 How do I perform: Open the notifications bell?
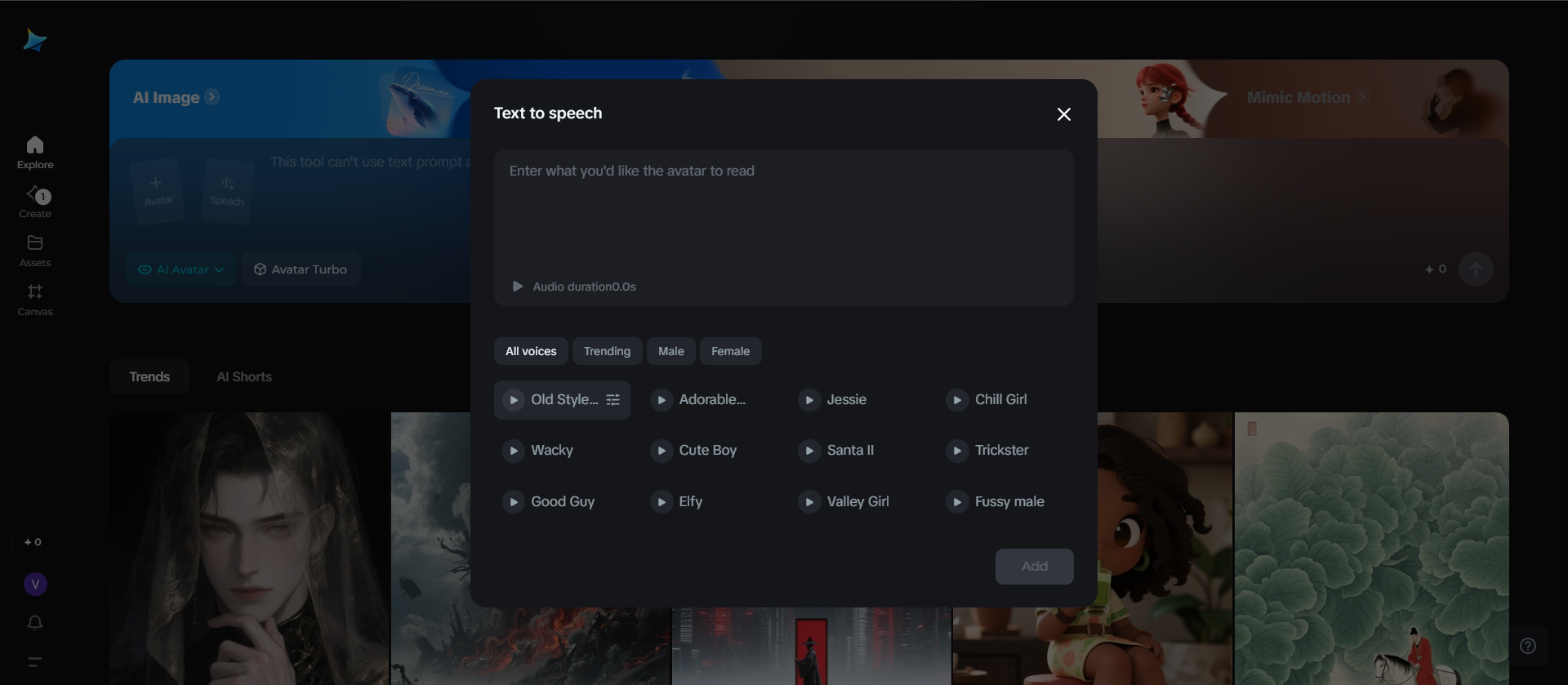[35, 623]
